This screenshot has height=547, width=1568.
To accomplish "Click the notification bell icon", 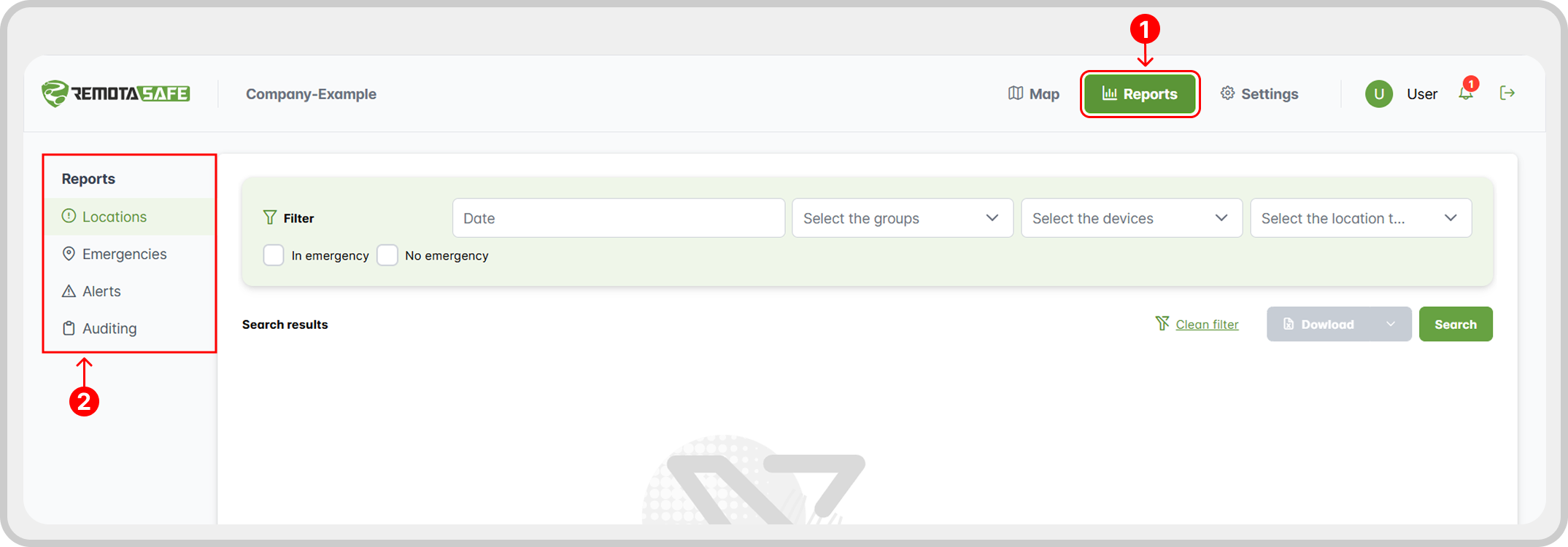I will click(1465, 93).
